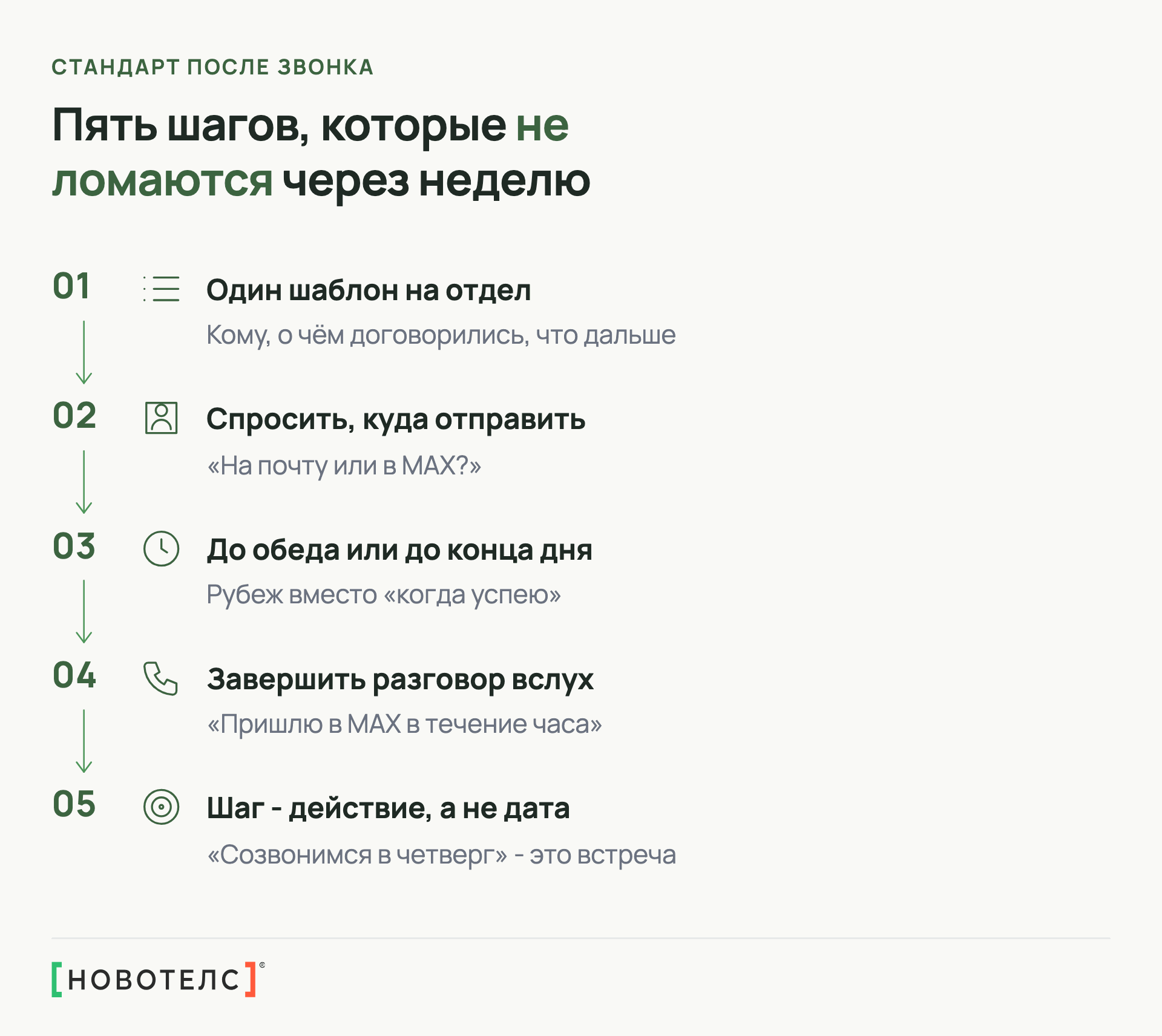Image resolution: width=1162 pixels, height=1036 pixels.
Task: Click the label 'СТАНДАРТ ПОСЛЕ ЗВОНКА'
Action: click(212, 67)
